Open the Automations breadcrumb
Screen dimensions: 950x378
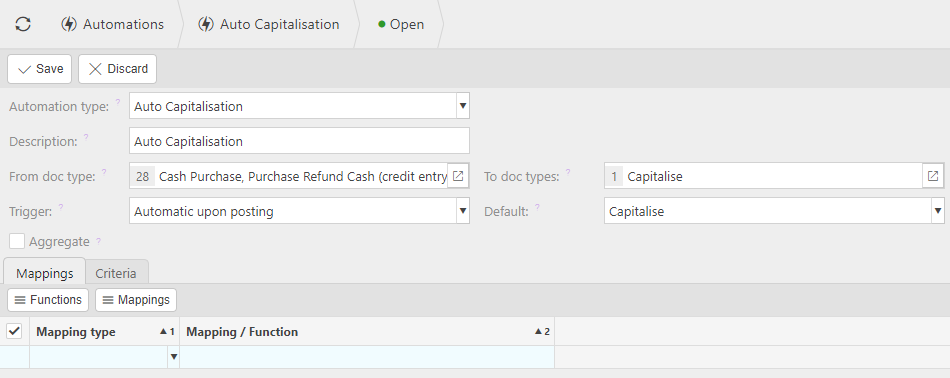click(x=112, y=24)
